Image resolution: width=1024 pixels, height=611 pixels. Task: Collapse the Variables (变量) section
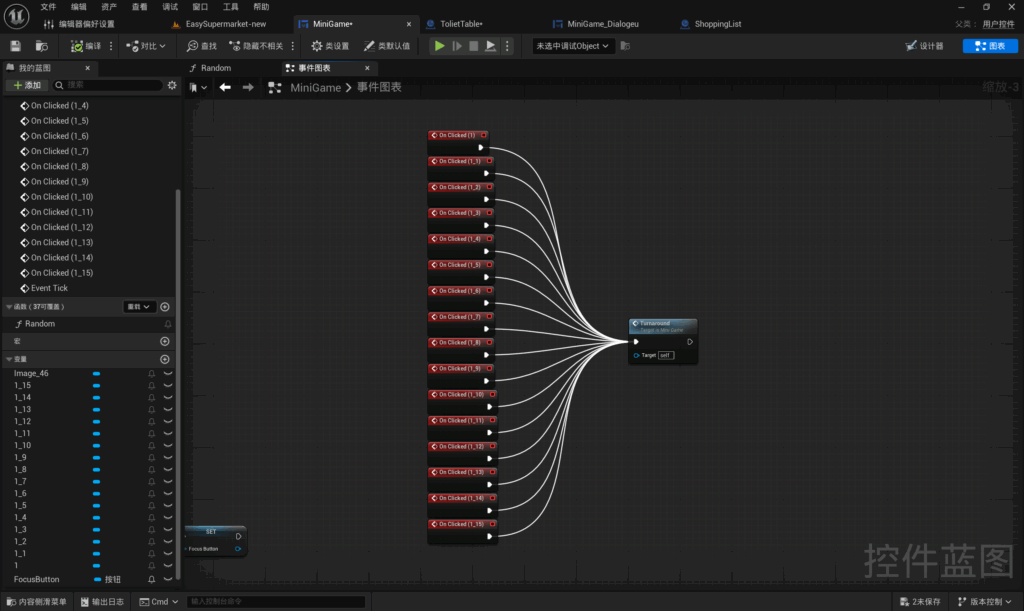tap(9, 359)
